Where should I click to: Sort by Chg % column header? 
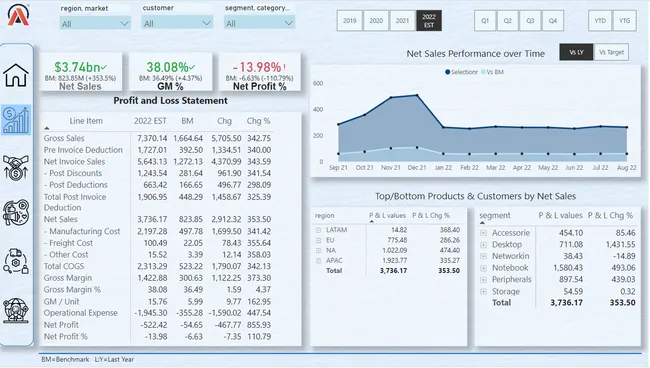[x=258, y=121]
